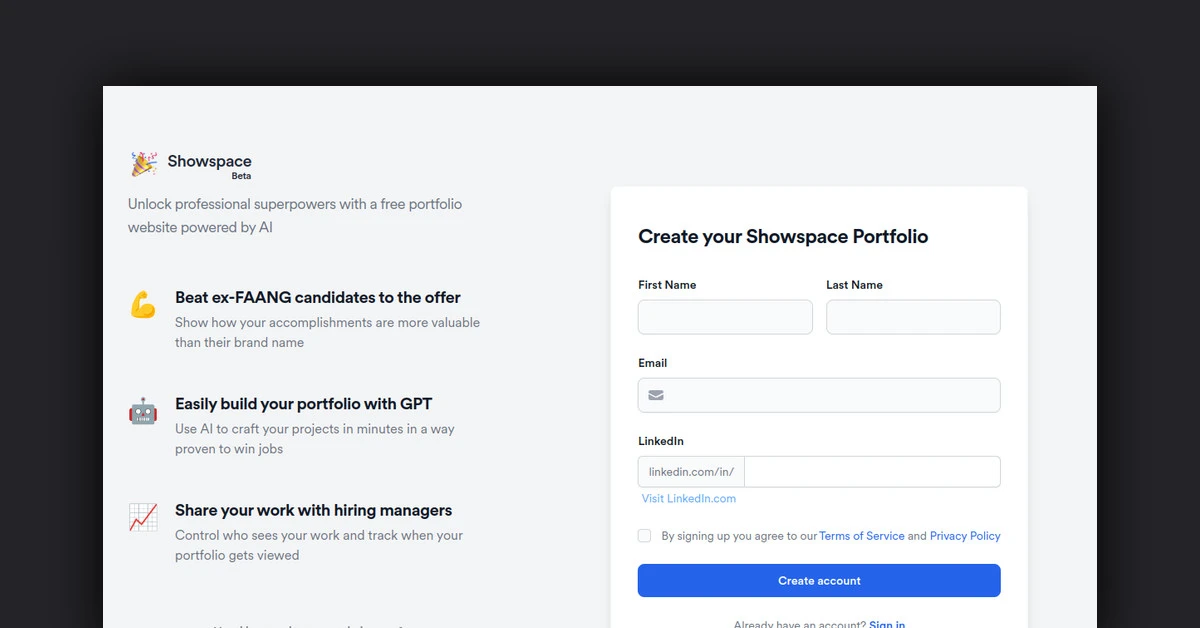
Task: Click the robot icon beside GPT feature
Action: [143, 411]
